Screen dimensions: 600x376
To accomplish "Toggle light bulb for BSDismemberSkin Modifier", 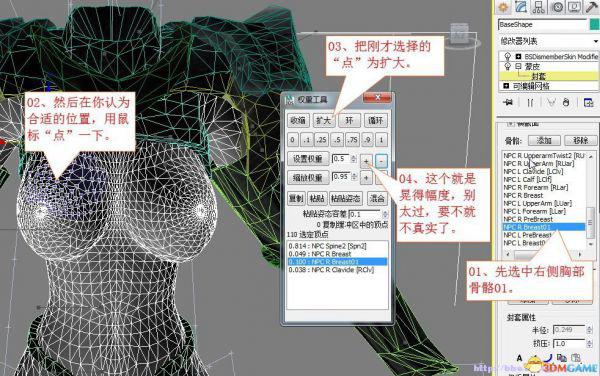I will 507,57.
